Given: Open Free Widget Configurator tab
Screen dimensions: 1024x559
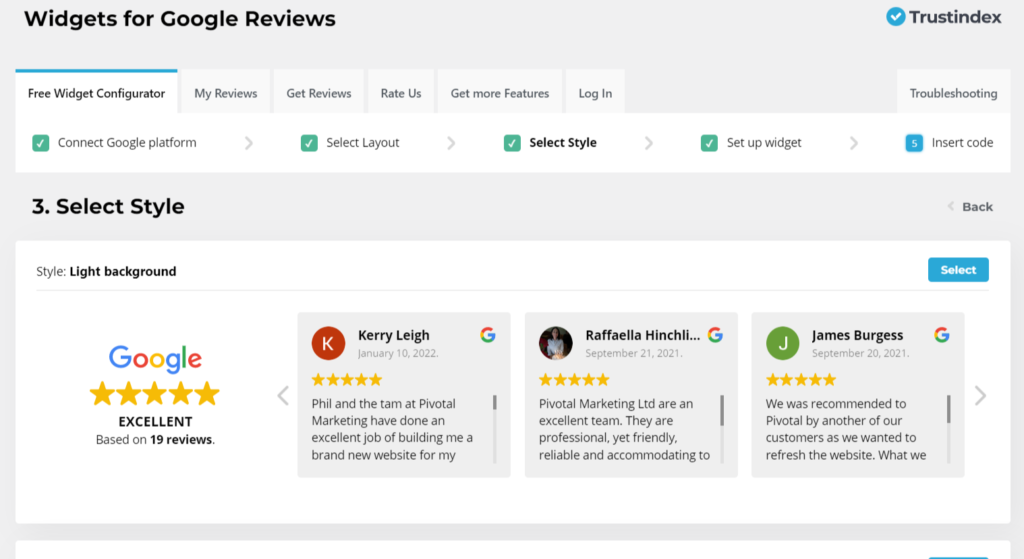Looking at the screenshot, I should point(96,93).
